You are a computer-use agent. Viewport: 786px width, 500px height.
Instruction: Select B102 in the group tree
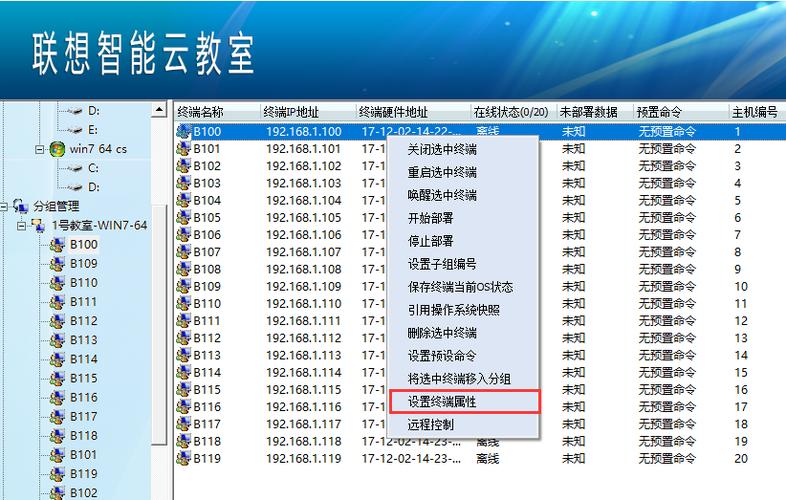coord(84,493)
